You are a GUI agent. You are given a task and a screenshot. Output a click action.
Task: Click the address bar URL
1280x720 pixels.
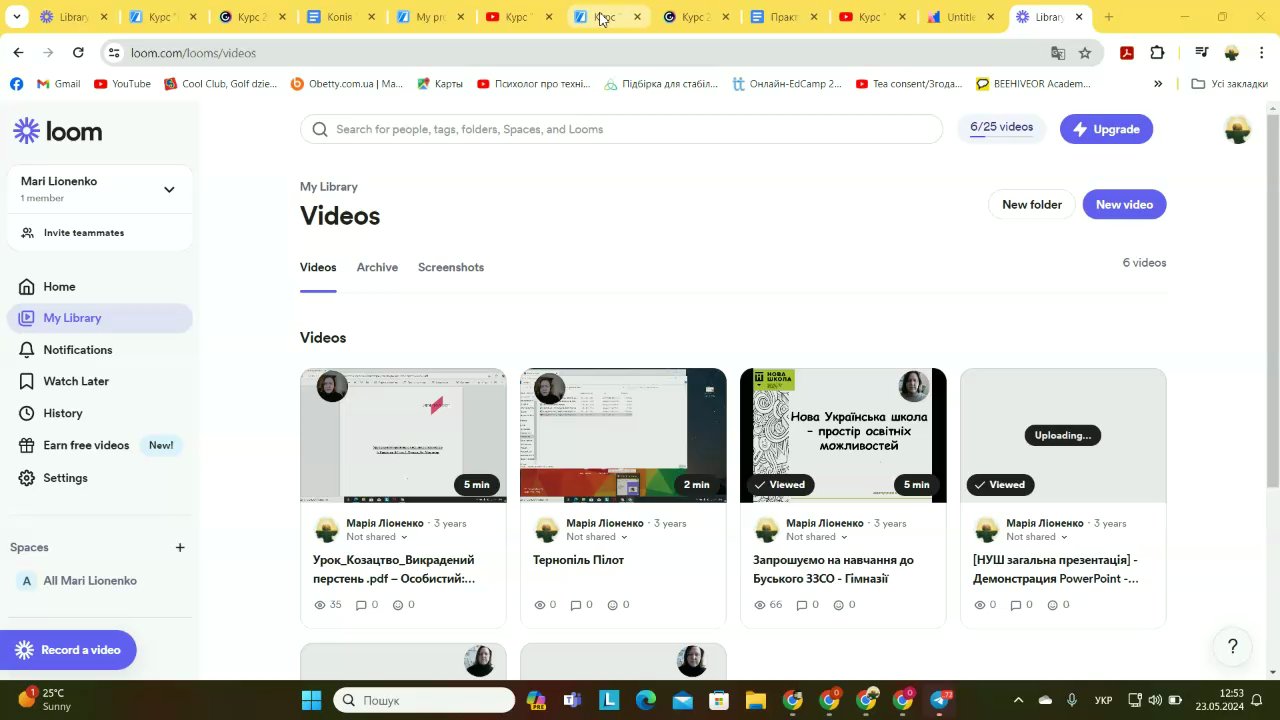(193, 53)
